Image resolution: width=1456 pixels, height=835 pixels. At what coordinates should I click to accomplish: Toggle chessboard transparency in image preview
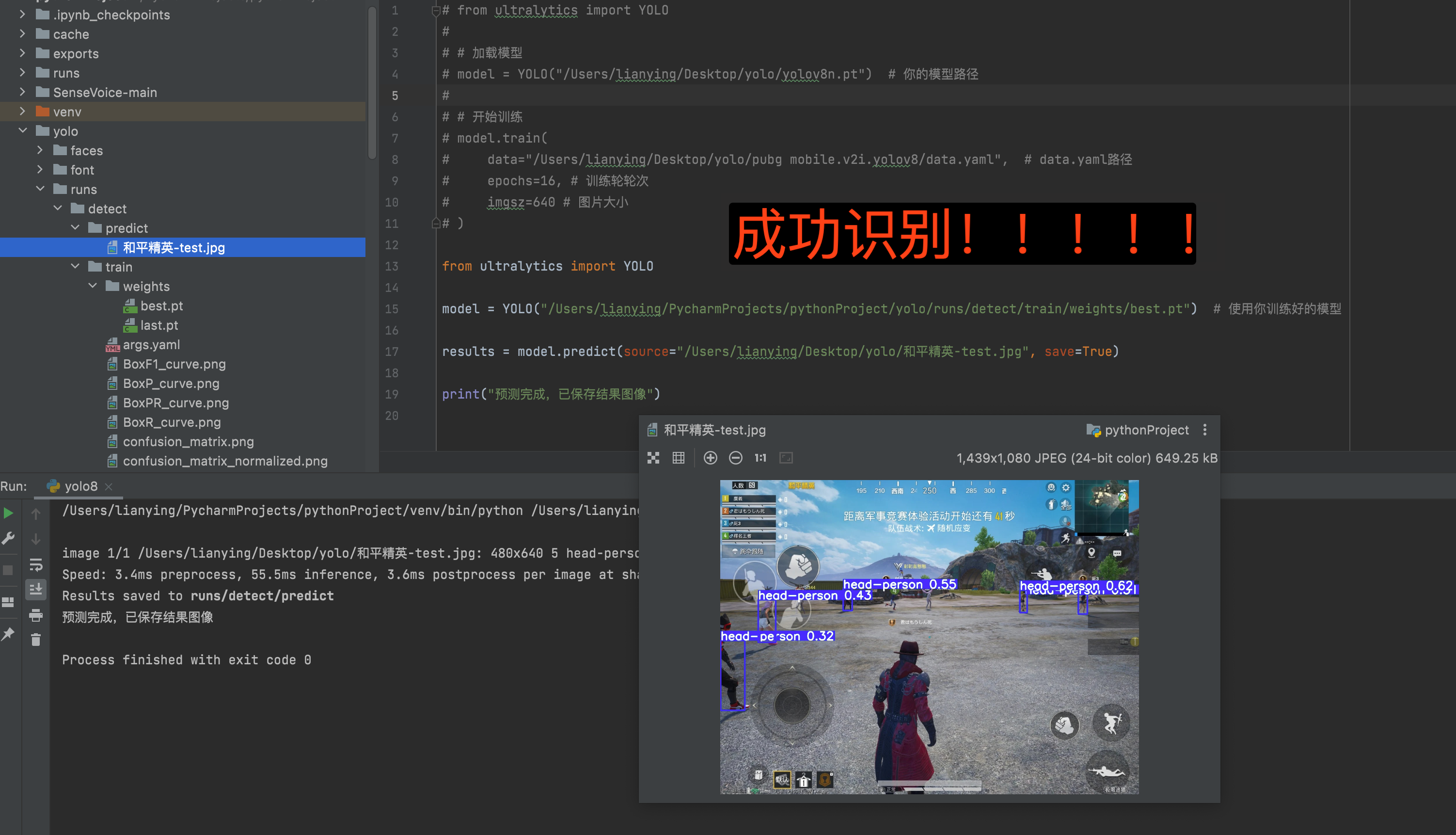coord(653,458)
